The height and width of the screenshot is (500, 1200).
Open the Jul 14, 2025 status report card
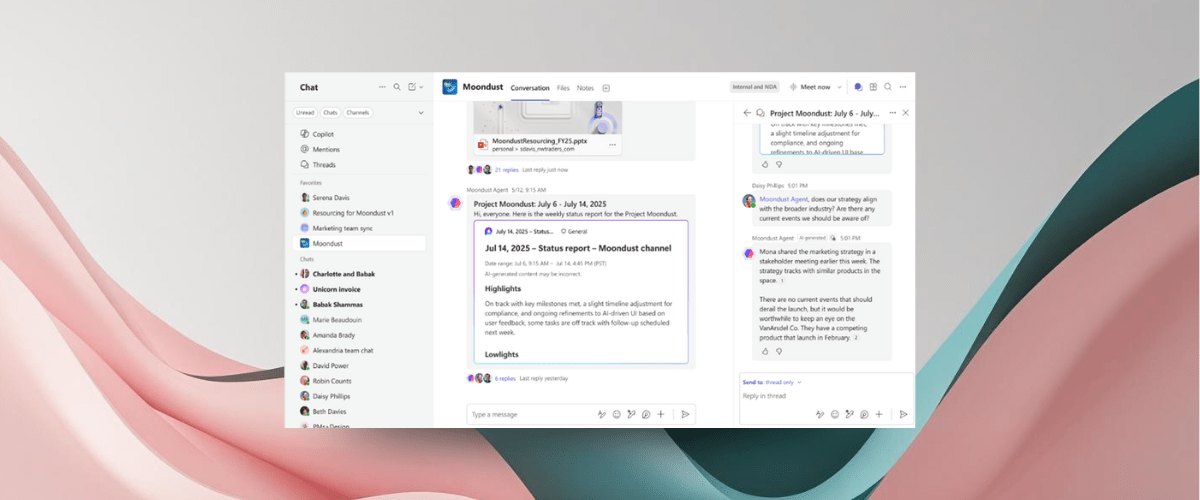pos(581,291)
